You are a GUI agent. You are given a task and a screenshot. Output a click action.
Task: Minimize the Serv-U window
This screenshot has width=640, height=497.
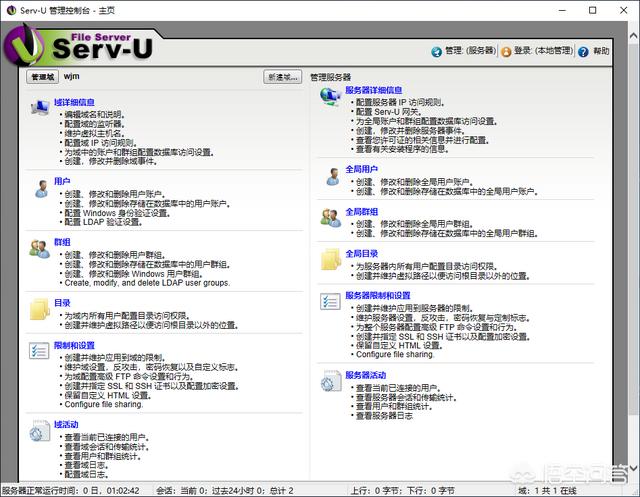[x=562, y=10]
